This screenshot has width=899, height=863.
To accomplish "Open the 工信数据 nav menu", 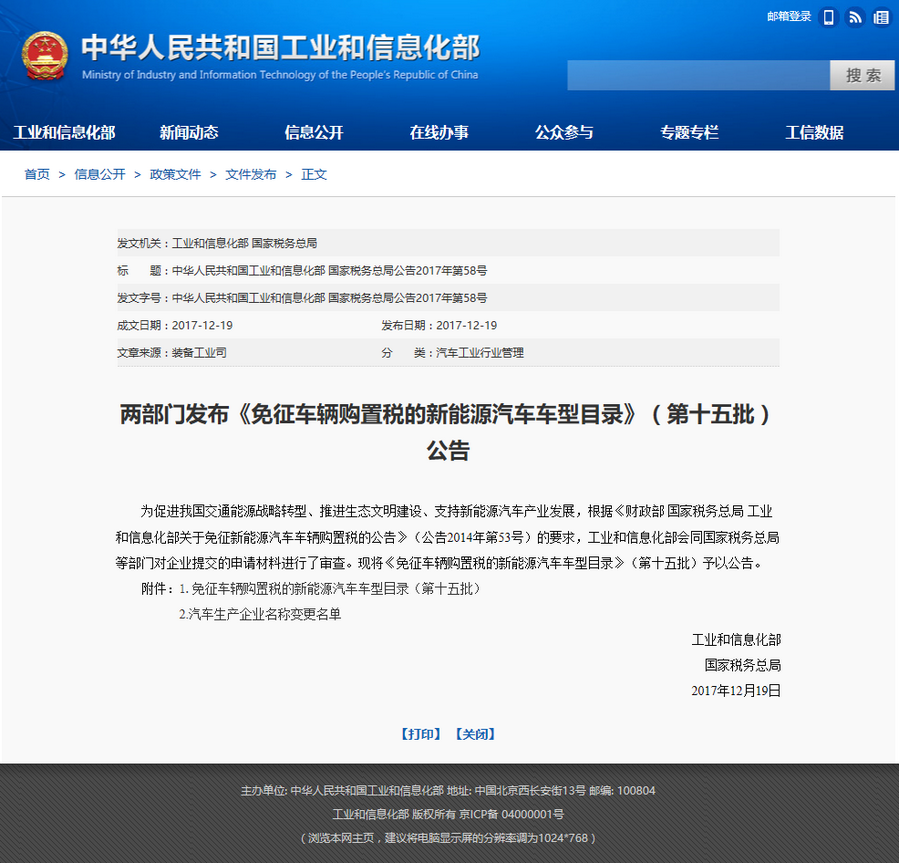I will pos(814,132).
